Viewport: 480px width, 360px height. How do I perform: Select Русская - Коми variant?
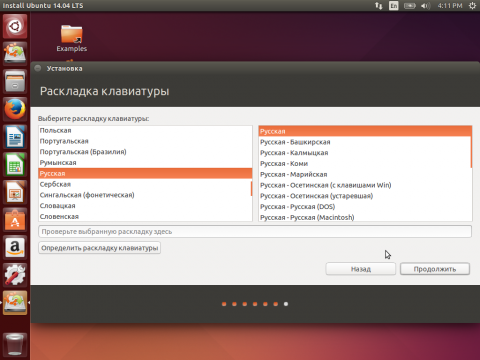coord(365,164)
